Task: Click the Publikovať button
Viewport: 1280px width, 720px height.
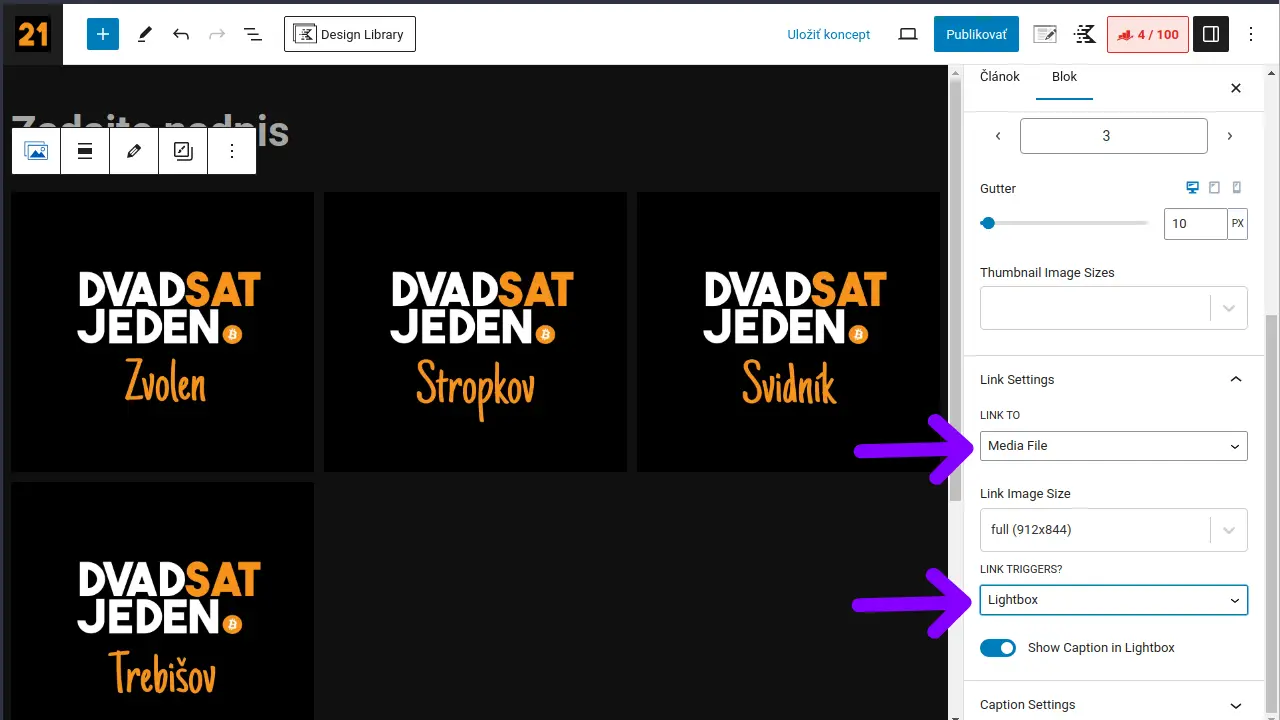Action: point(976,34)
